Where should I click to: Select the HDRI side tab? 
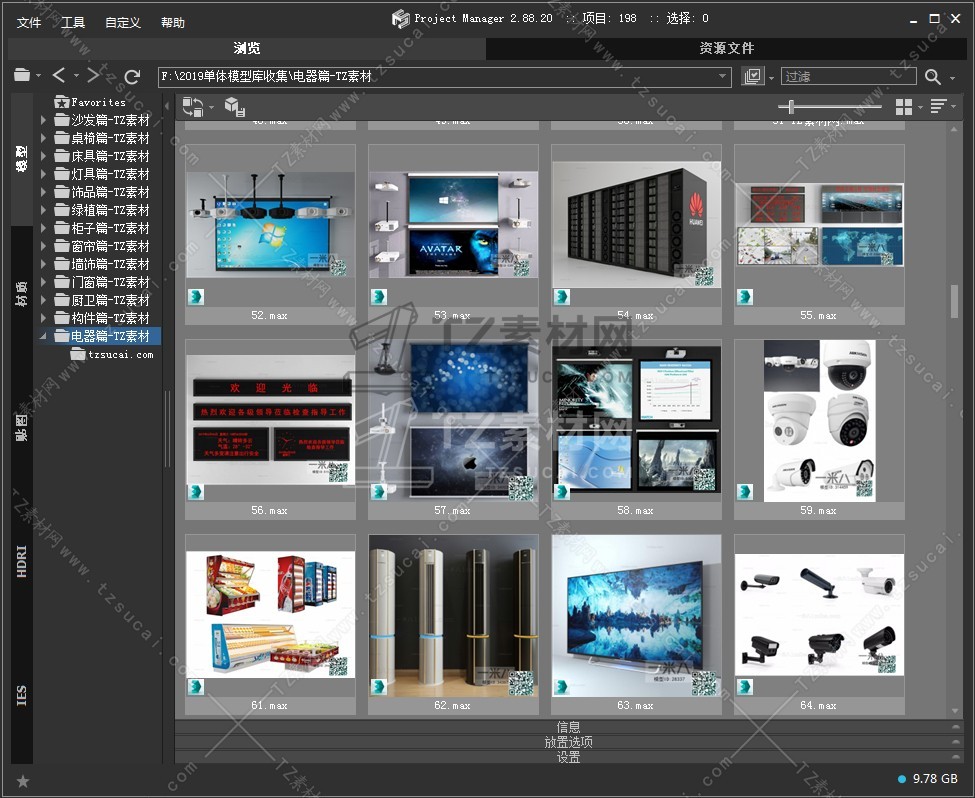[x=22, y=562]
